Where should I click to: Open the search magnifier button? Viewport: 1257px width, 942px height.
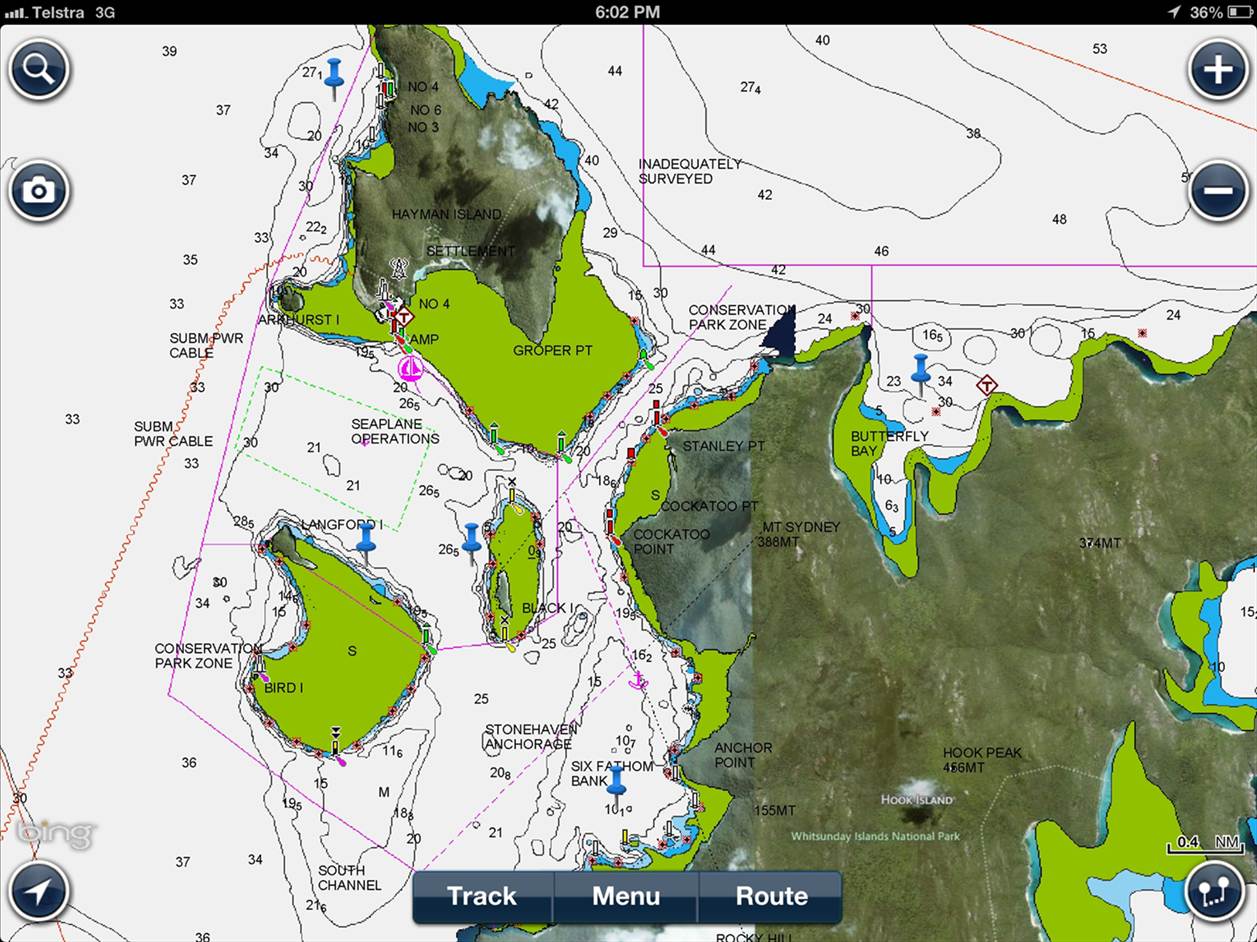pos(39,70)
